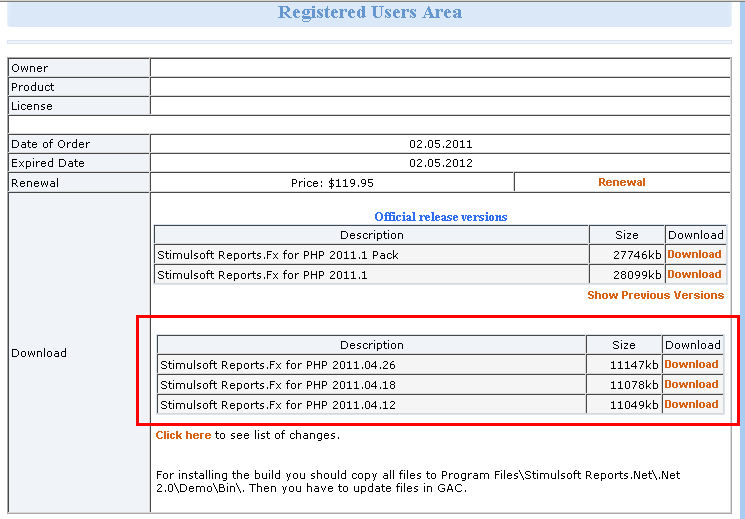Viewport: 745px width, 519px height.
Task: Click Stimulsoft Reports.Fx for PHP 2011.1 Pack text
Action: tap(277, 255)
